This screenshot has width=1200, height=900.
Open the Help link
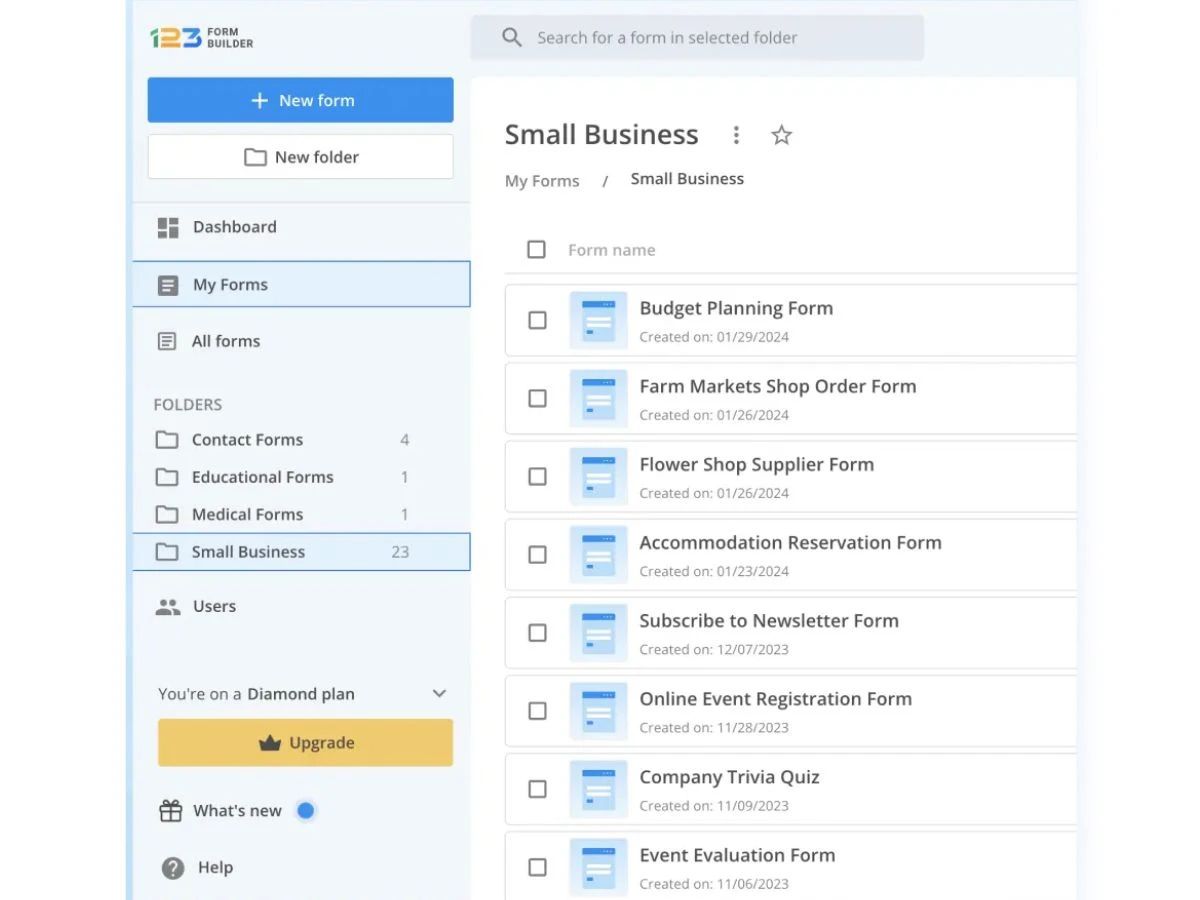[x=215, y=868]
